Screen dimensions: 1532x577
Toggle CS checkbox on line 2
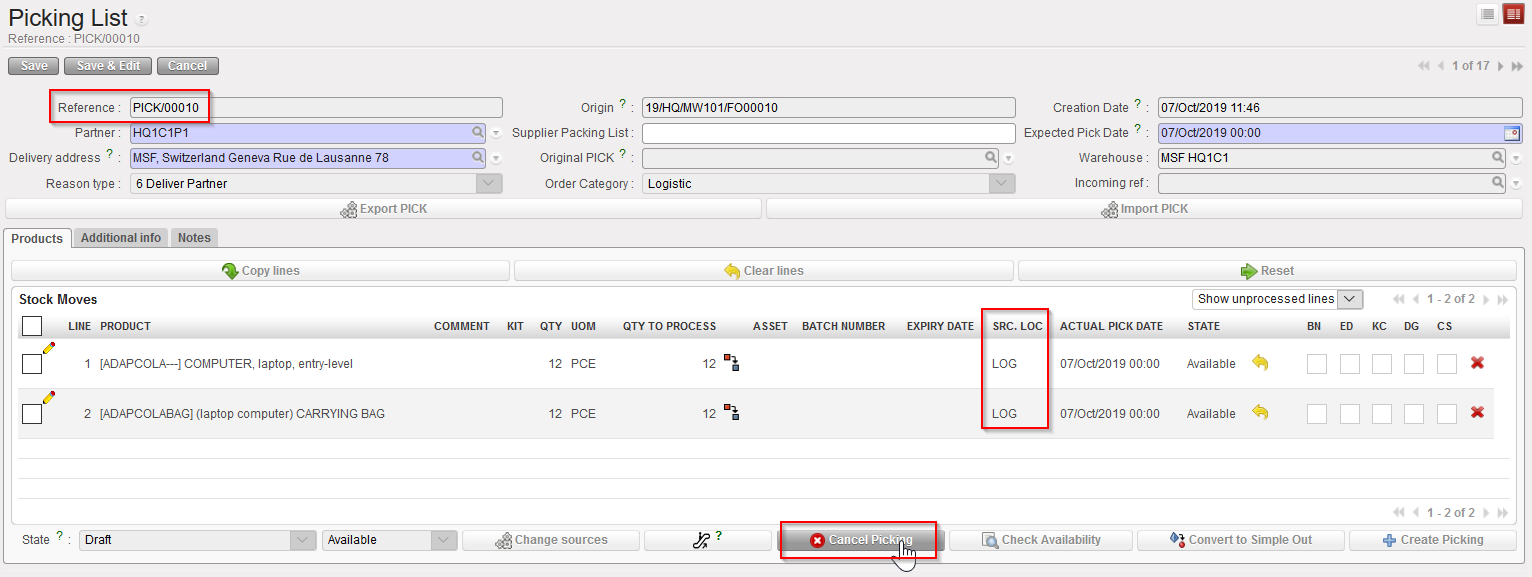click(x=1447, y=414)
